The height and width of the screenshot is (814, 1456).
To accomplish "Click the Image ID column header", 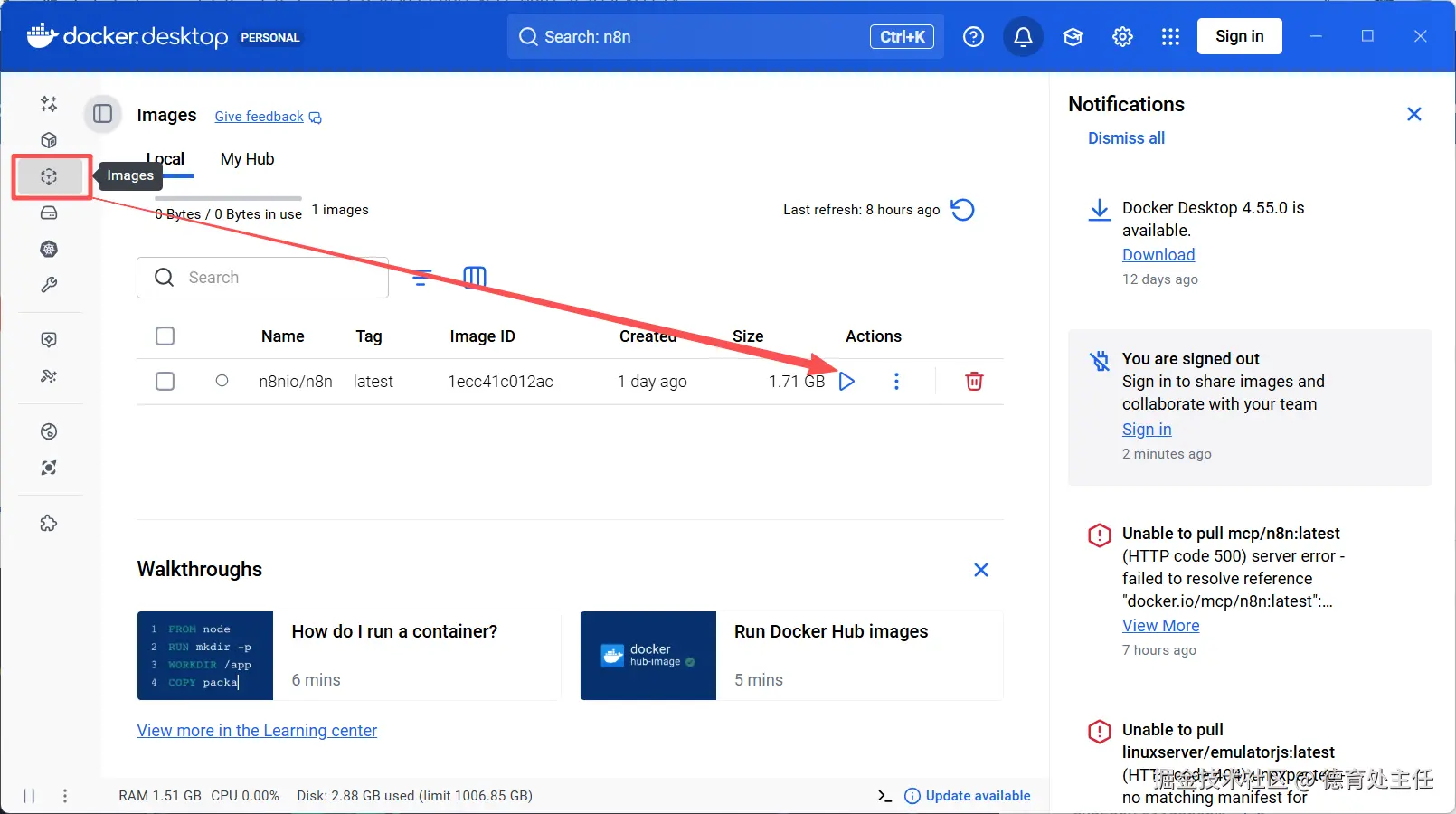I will click(482, 336).
